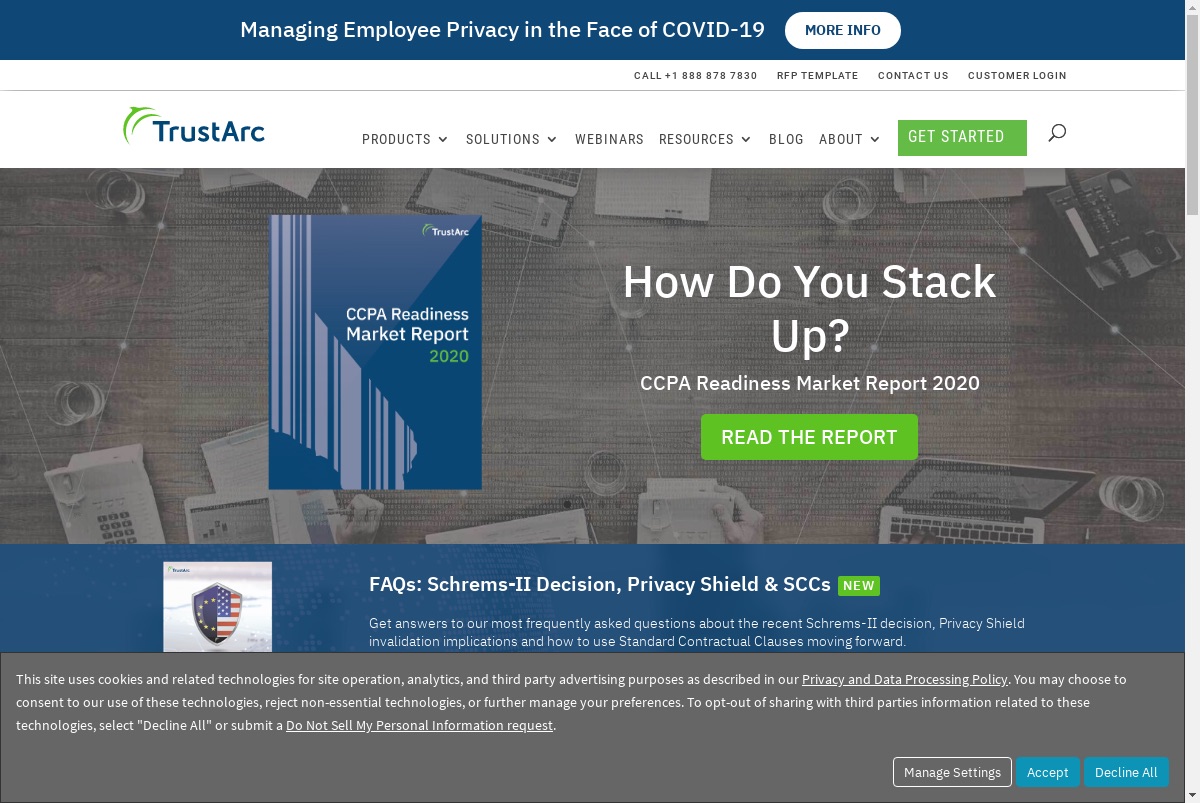This screenshot has height=803, width=1200.
Task: Expand the Resources dropdown chevron
Action: tap(746, 140)
